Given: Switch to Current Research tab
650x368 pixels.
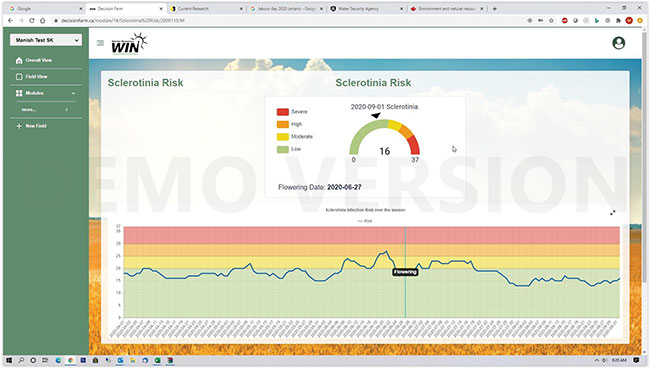Looking at the screenshot, I should (206, 8).
